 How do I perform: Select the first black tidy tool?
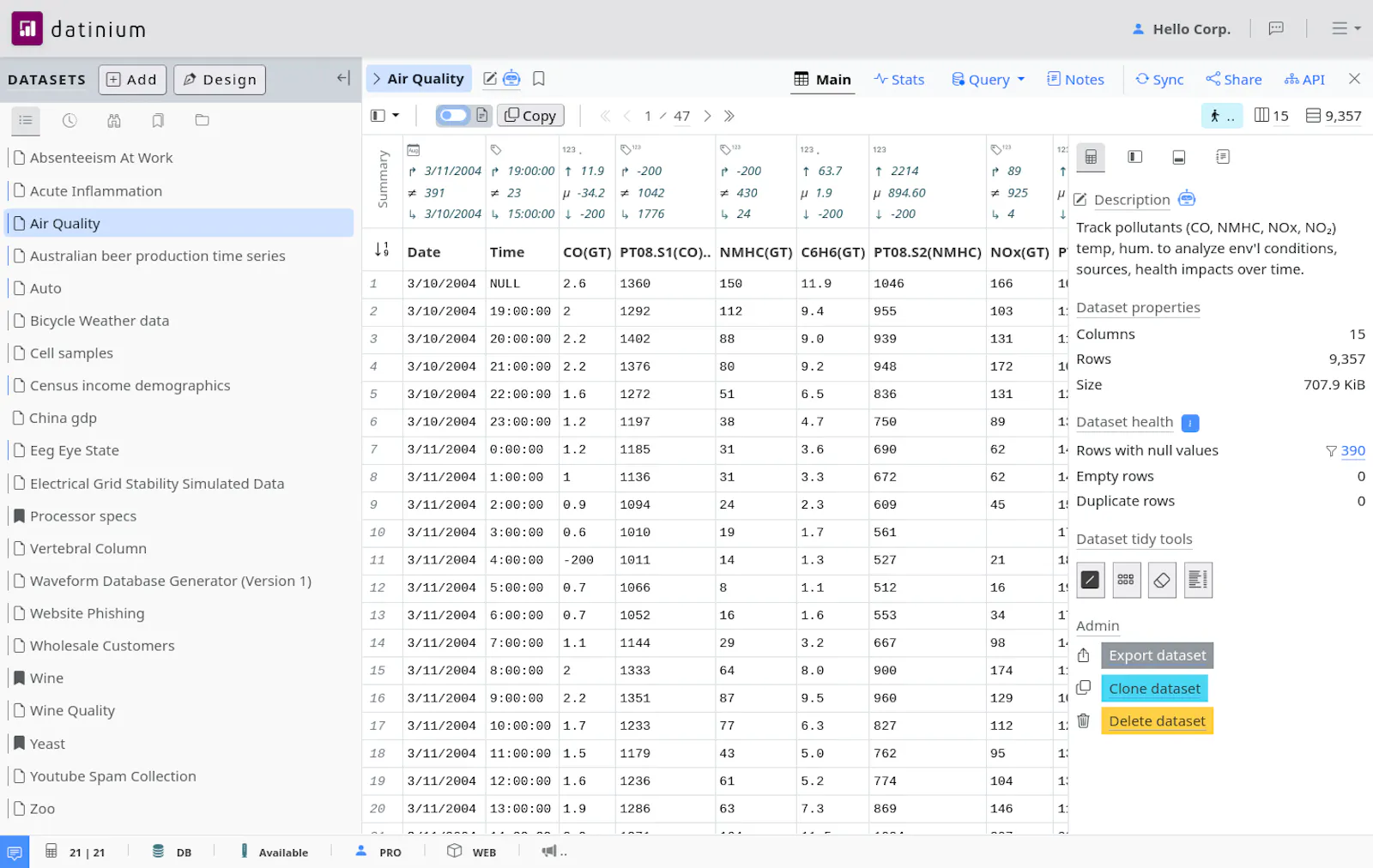pyautogui.click(x=1090, y=580)
